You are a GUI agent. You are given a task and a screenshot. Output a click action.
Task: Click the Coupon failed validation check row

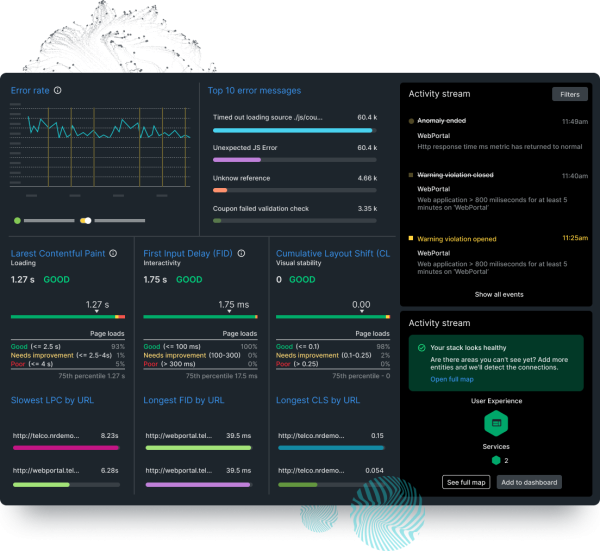[293, 209]
